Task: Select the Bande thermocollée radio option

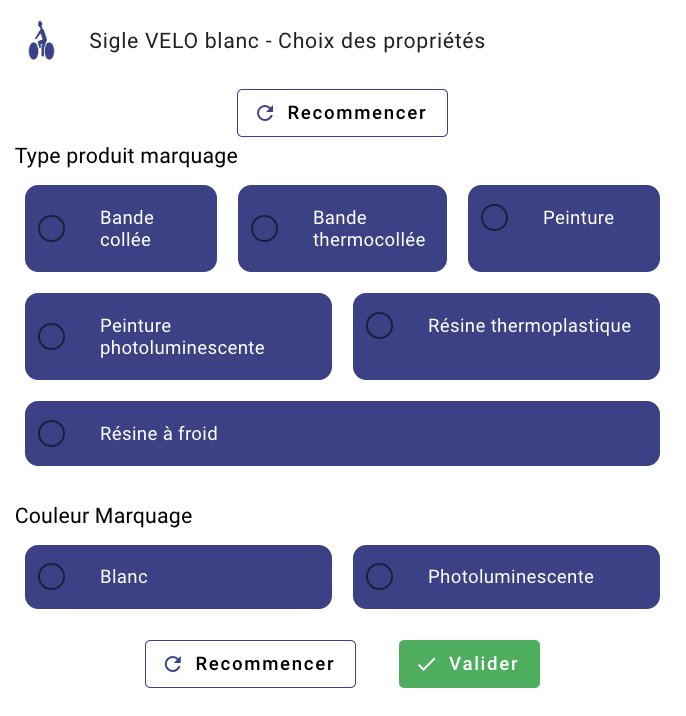Action: (264, 229)
